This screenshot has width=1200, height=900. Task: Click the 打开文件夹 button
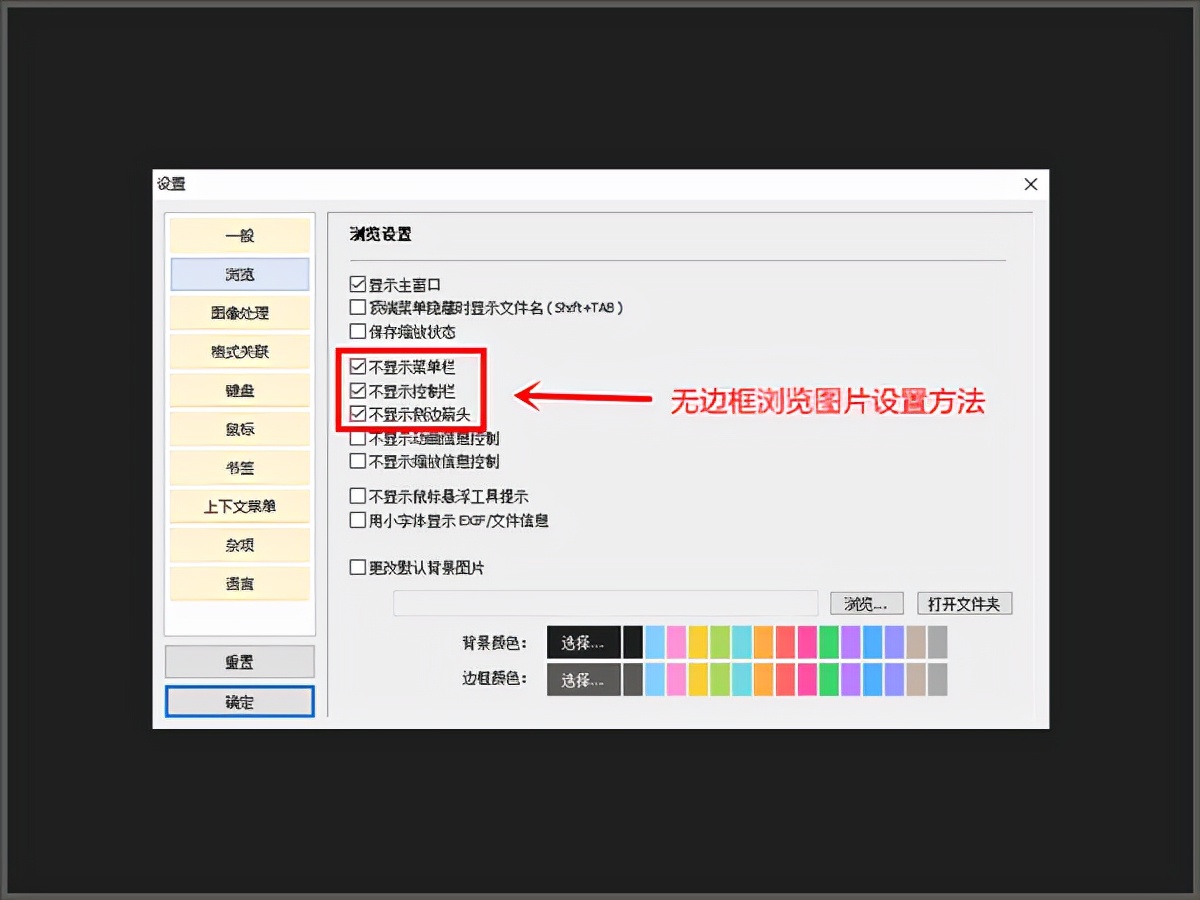tap(964, 603)
